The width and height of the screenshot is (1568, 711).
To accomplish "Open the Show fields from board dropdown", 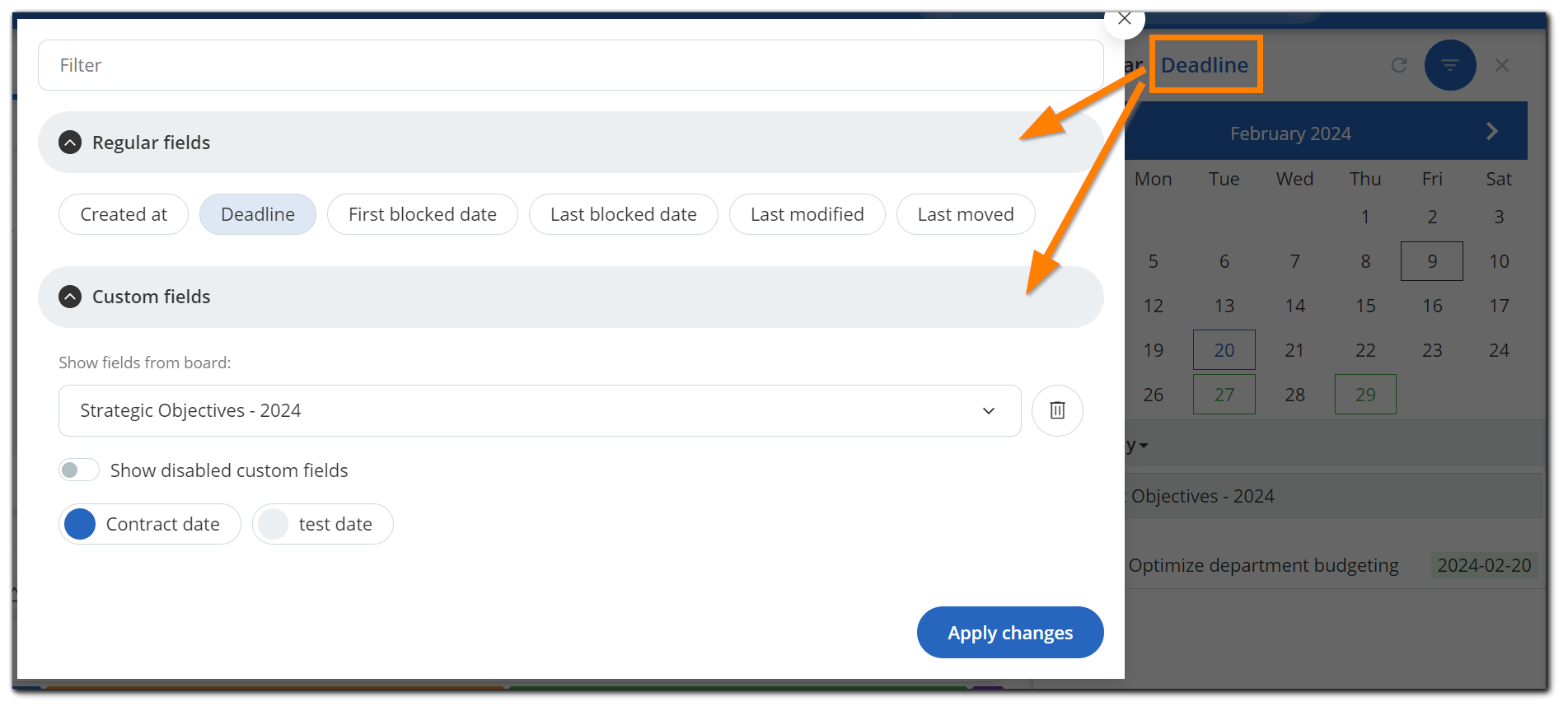I will click(x=540, y=410).
